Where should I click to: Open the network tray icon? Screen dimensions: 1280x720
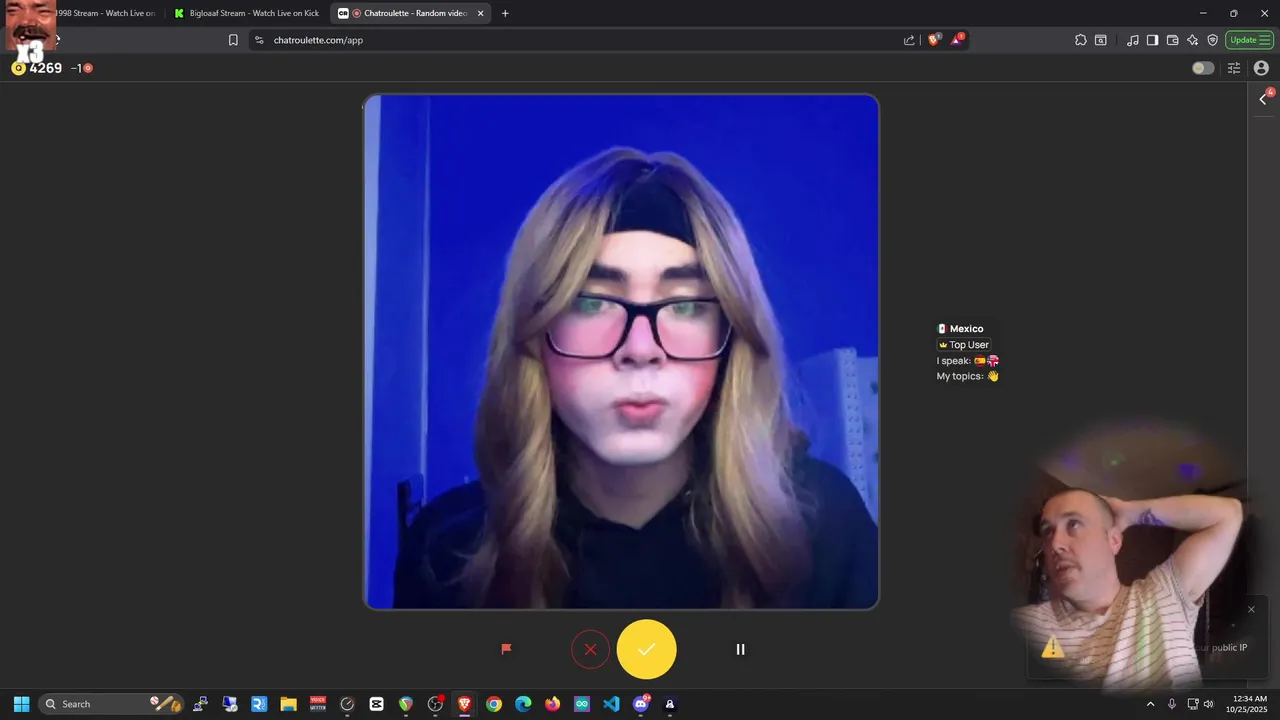[x=1192, y=704]
